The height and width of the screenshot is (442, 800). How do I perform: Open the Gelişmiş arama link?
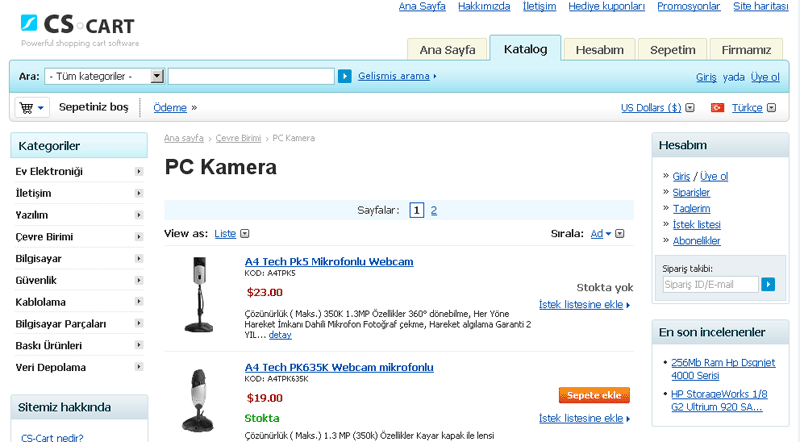pos(394,76)
